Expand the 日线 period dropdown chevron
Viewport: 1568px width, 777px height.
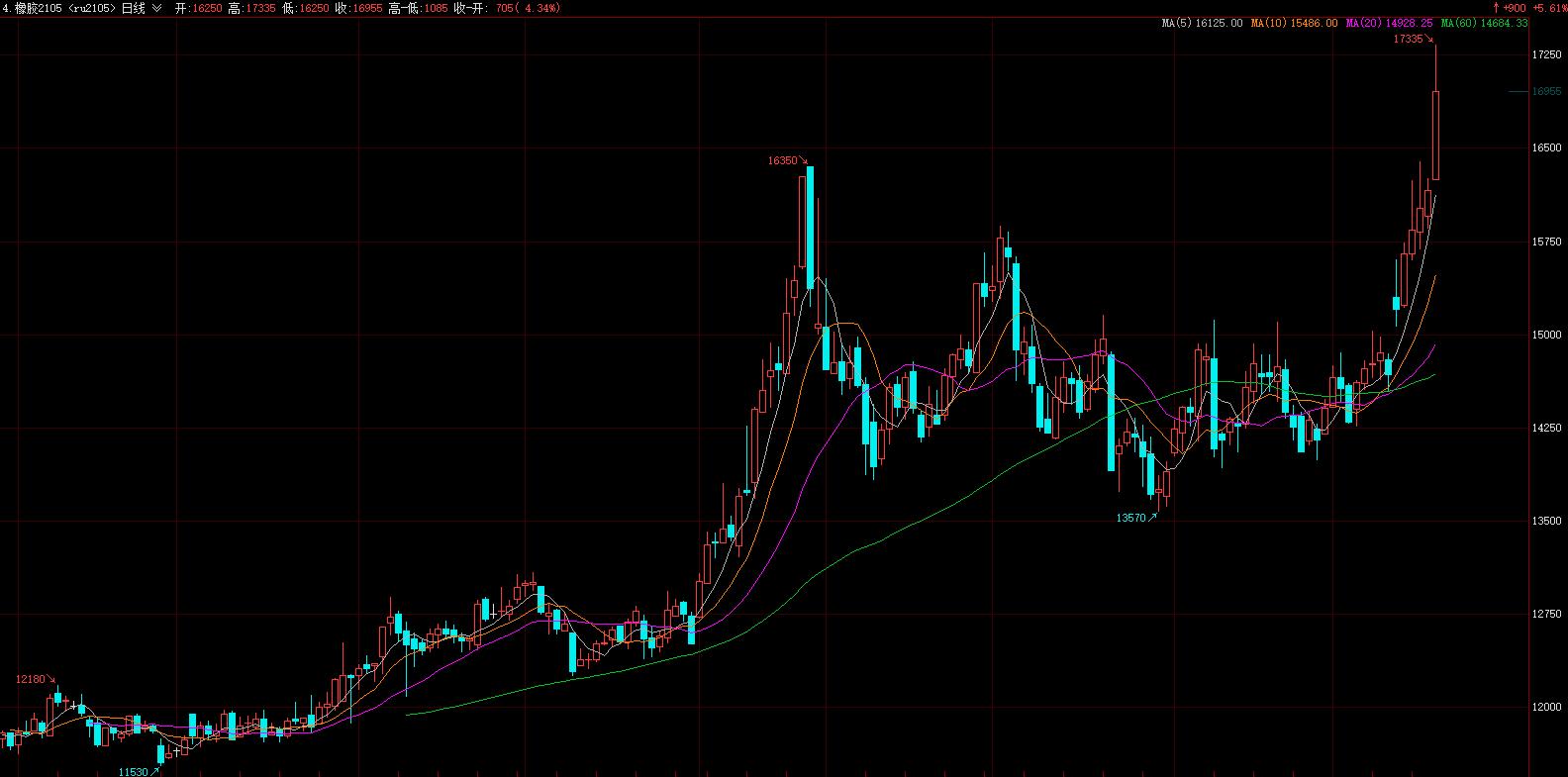click(x=156, y=8)
